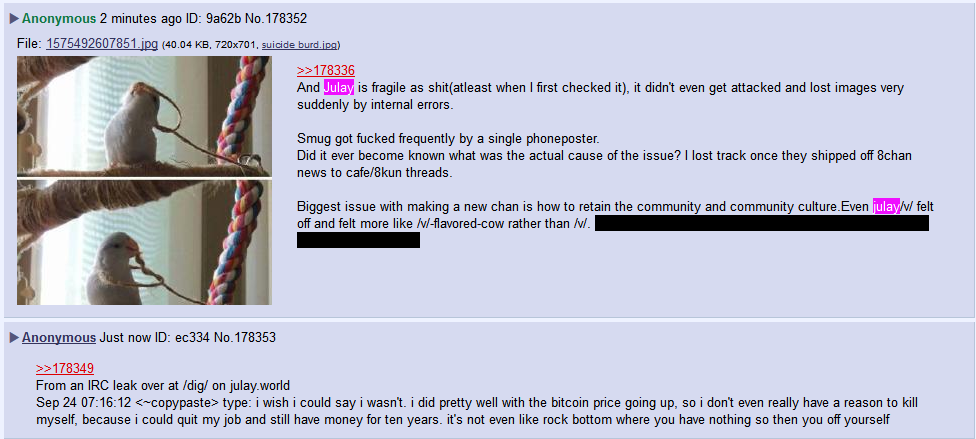
Task: Open original filename suicide burd.jpg
Action: [x=299, y=45]
